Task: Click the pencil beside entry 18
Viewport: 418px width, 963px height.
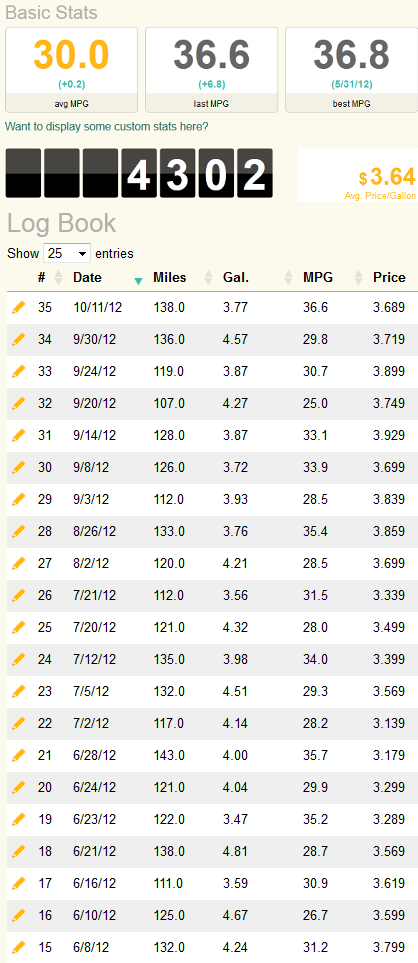Action: (19, 851)
